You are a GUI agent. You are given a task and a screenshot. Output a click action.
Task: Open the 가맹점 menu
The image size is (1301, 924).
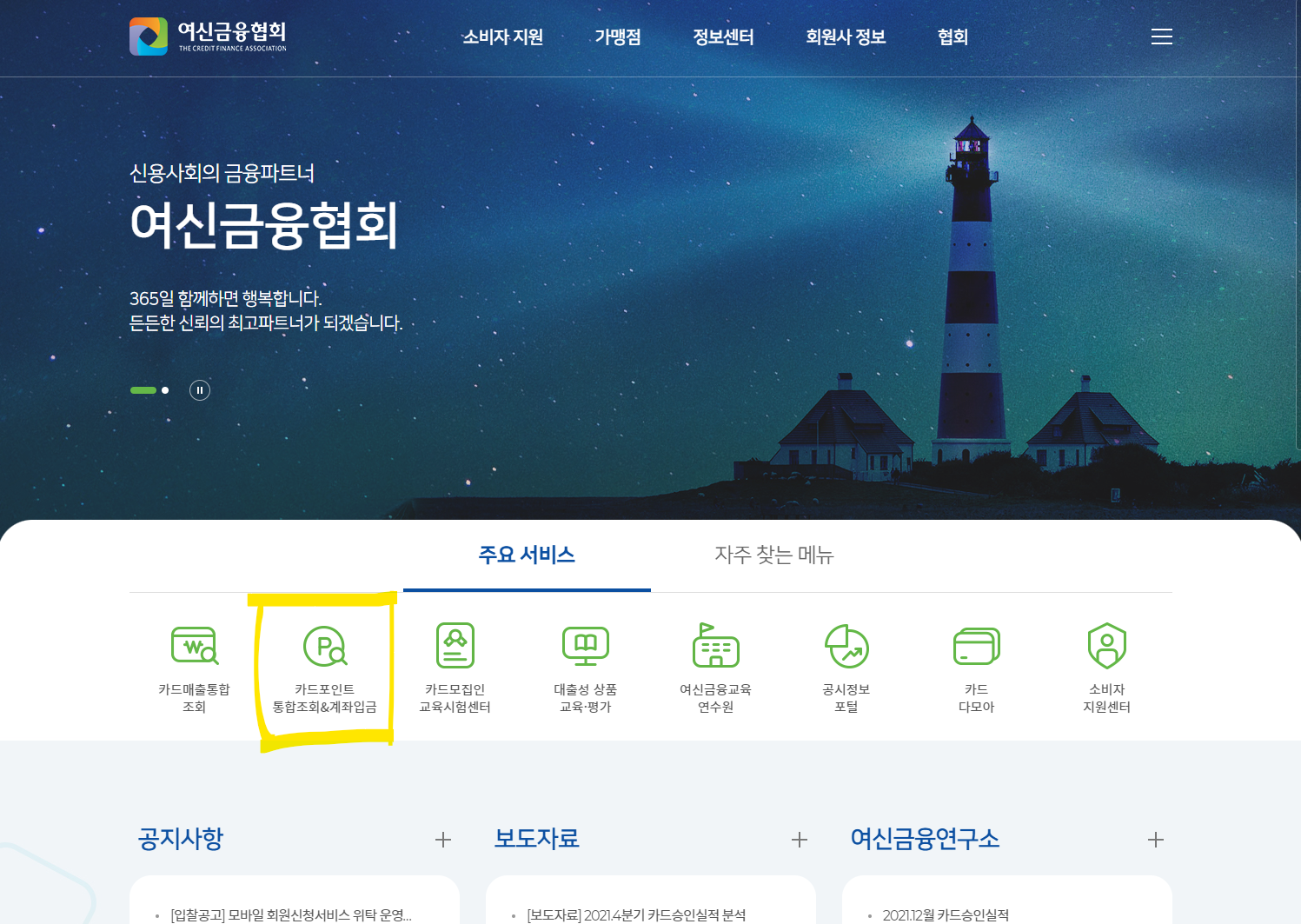point(618,37)
